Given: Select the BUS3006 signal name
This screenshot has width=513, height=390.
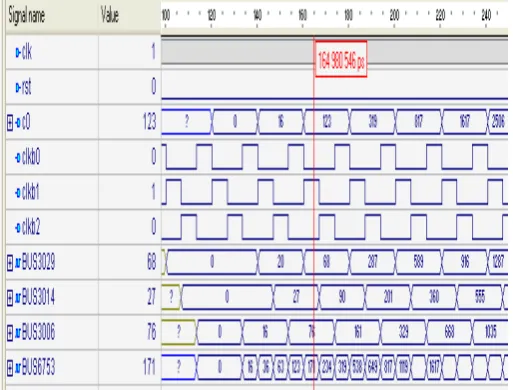Looking at the screenshot, I should tap(38, 332).
